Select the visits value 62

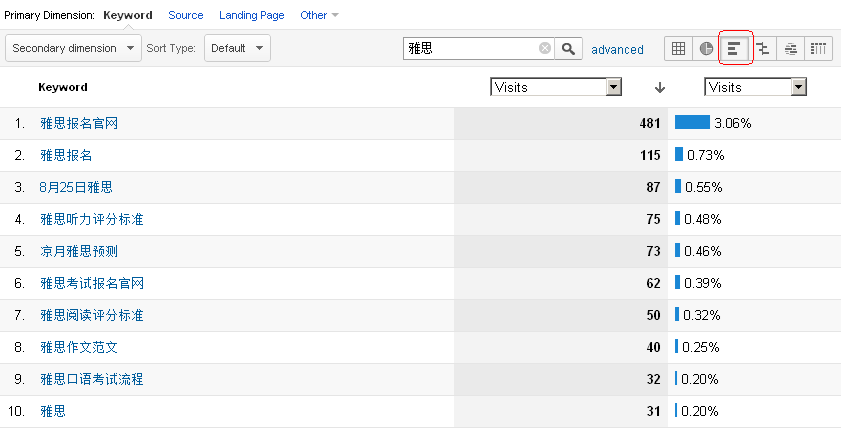point(653,283)
